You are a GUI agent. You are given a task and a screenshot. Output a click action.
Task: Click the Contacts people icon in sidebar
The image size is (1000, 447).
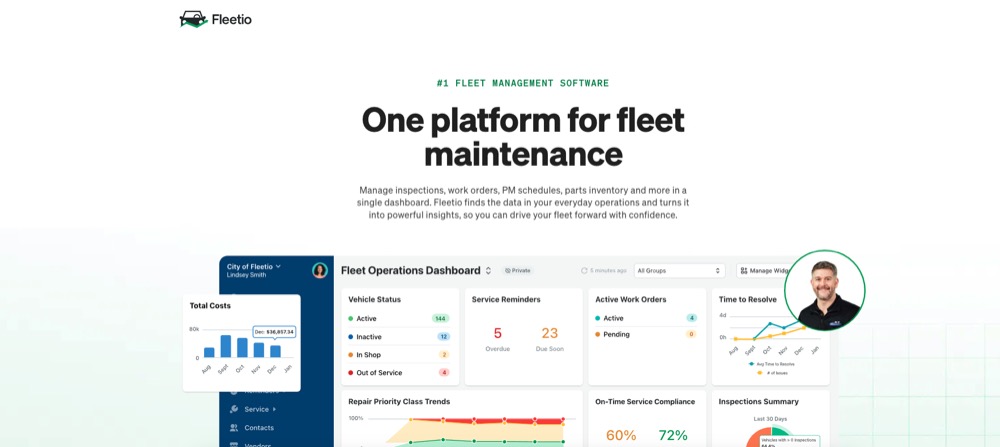pos(234,427)
